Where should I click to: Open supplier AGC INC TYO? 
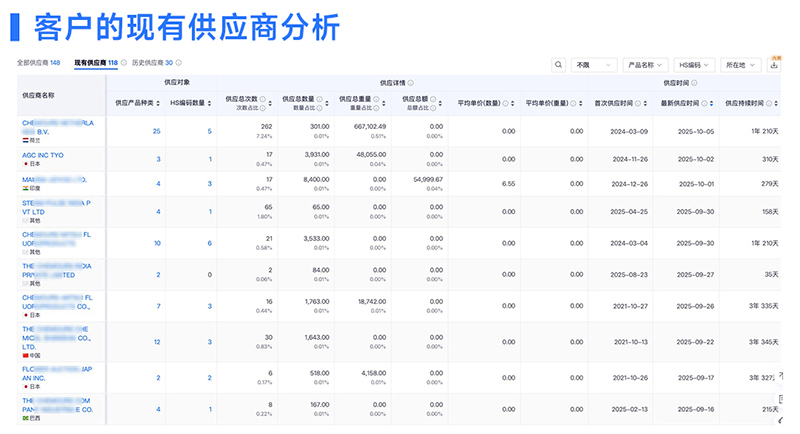(x=43, y=155)
